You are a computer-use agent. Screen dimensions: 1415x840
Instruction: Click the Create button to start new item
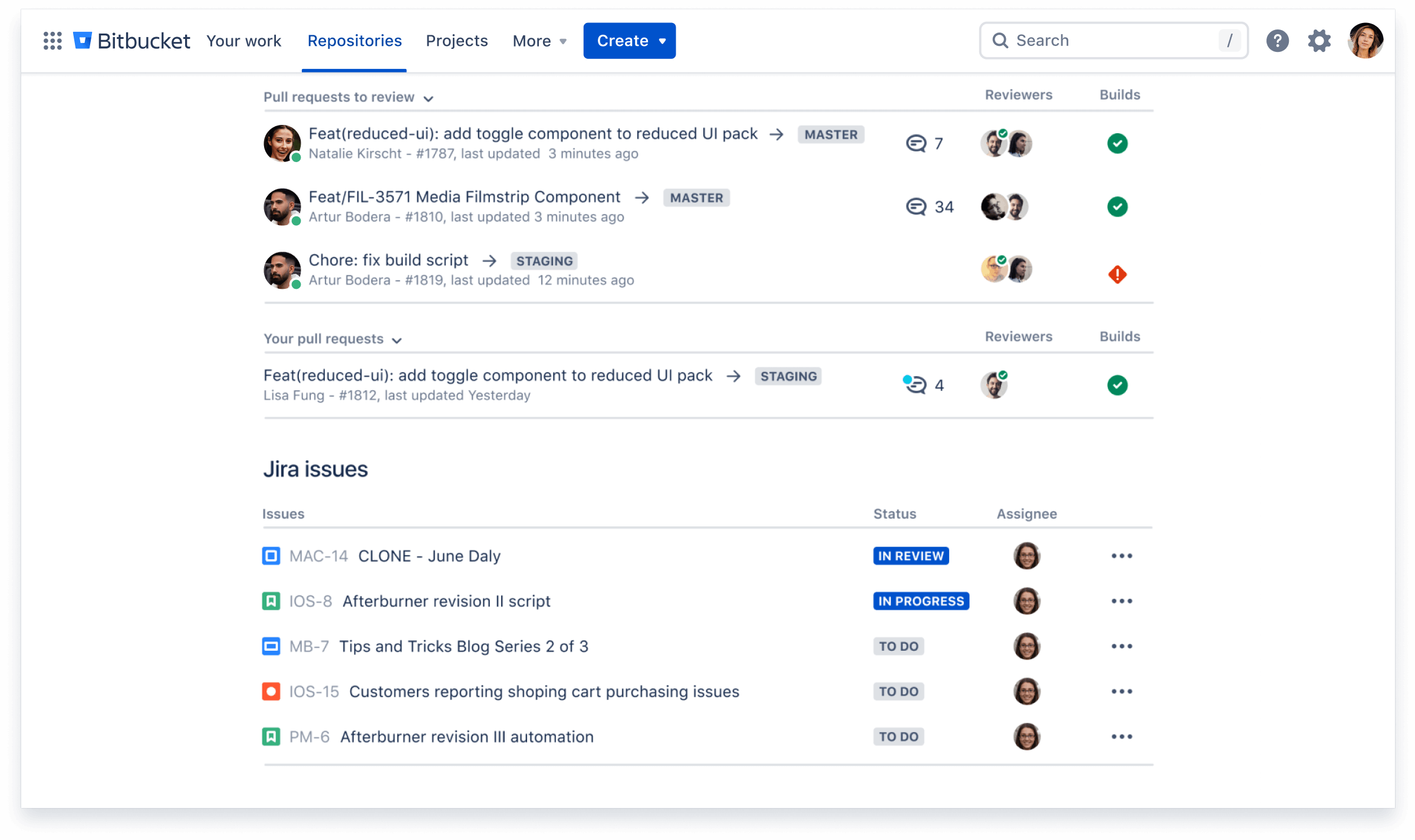coord(629,40)
